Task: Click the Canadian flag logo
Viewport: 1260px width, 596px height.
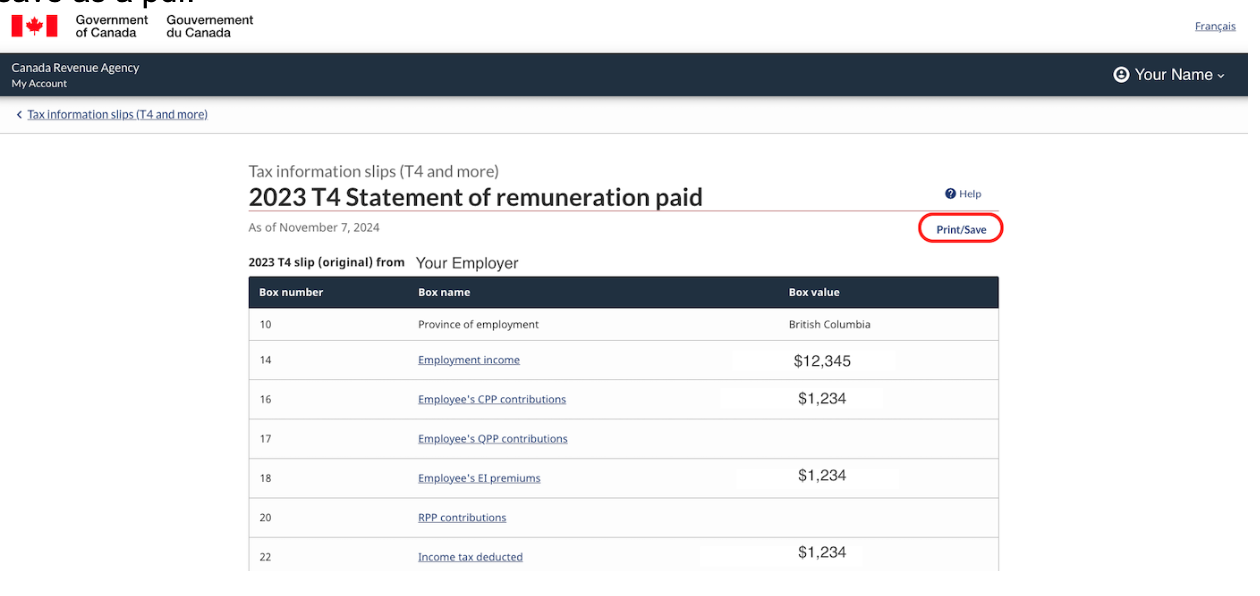Action: [x=35, y=26]
